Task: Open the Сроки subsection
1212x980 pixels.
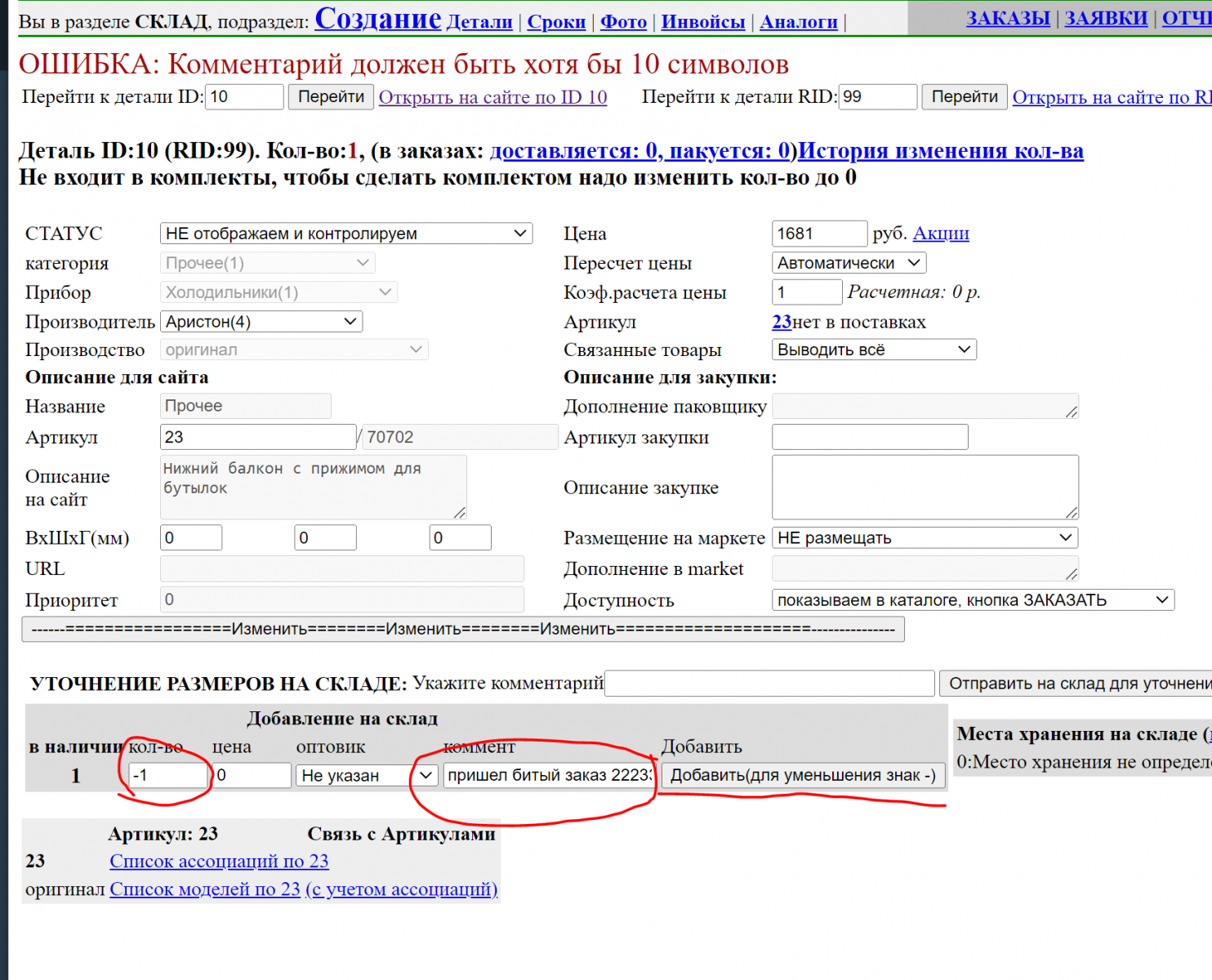Action: (x=556, y=22)
